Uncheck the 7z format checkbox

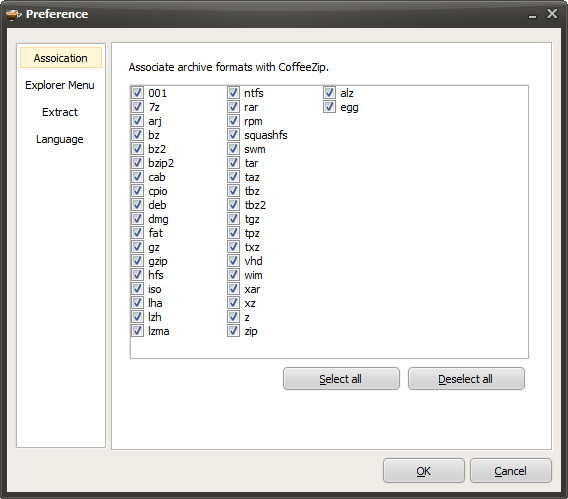[x=137, y=107]
